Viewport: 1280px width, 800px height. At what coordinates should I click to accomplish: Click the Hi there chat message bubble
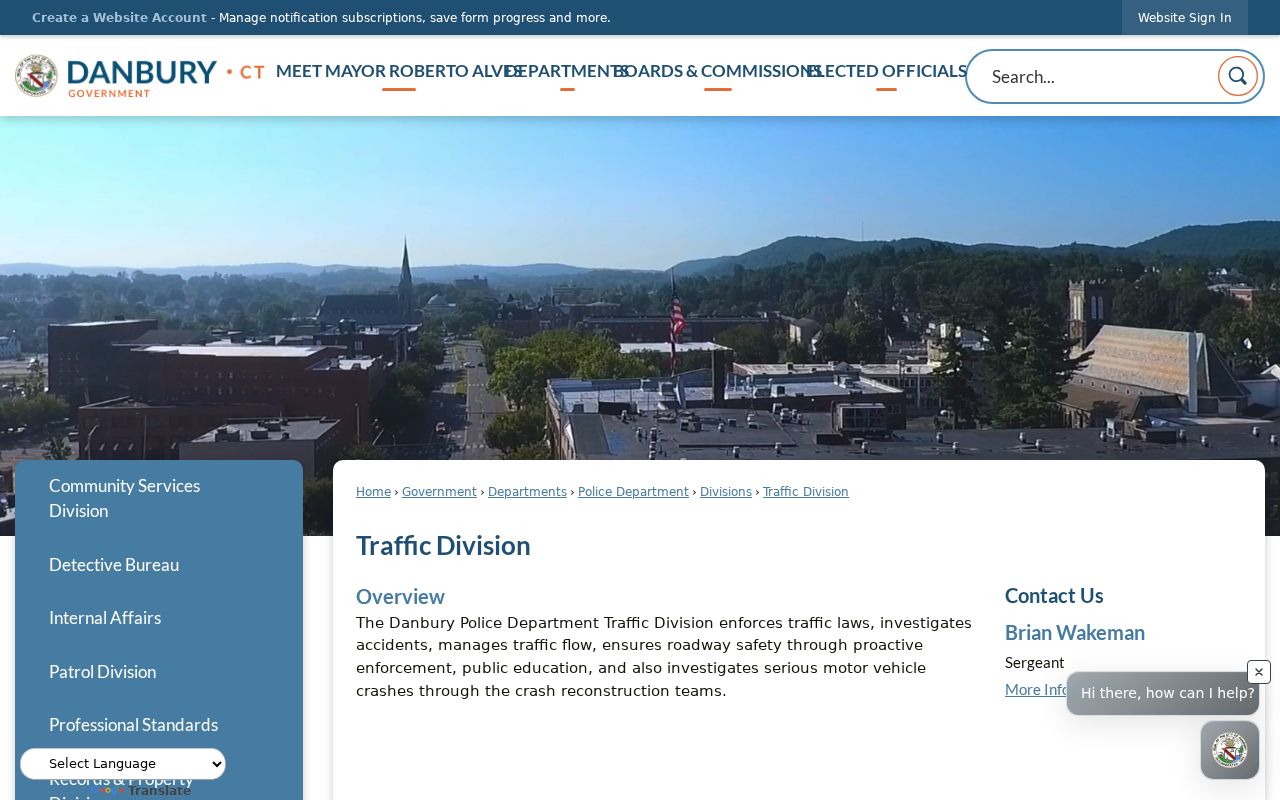1163,693
